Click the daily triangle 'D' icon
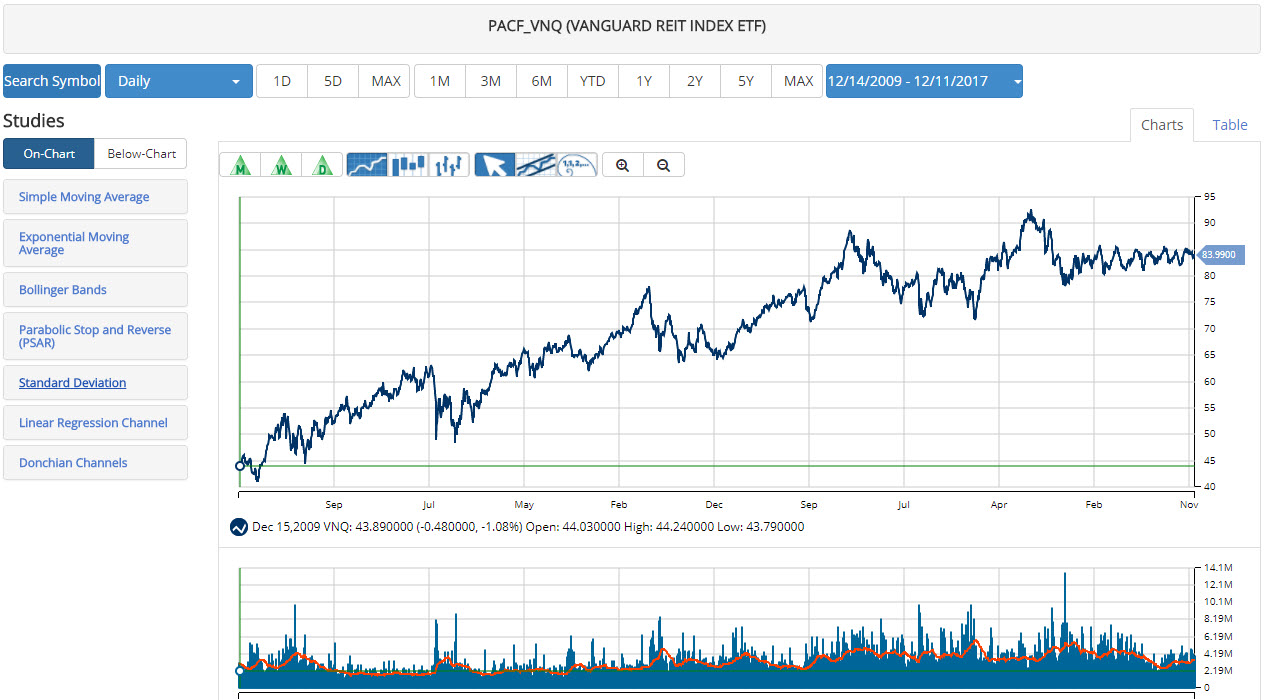 pos(322,165)
